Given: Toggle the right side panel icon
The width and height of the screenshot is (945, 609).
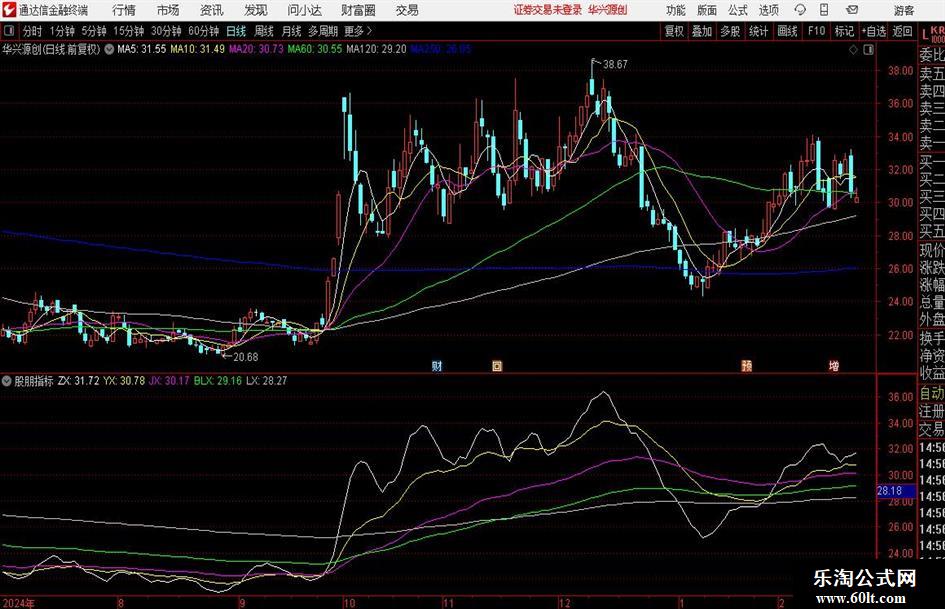Looking at the screenshot, I should [x=868, y=49].
